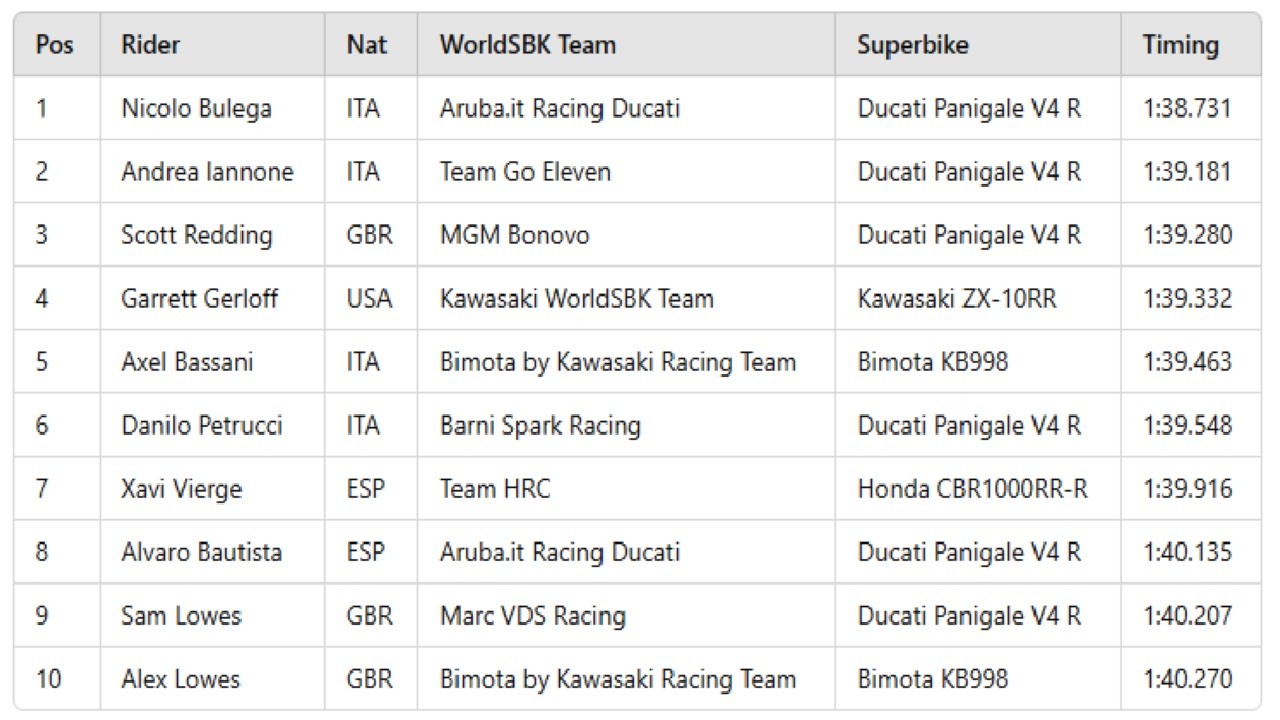The height and width of the screenshot is (720, 1280).
Task: Click Garrett Gerloff's name cell
Action: tap(199, 298)
